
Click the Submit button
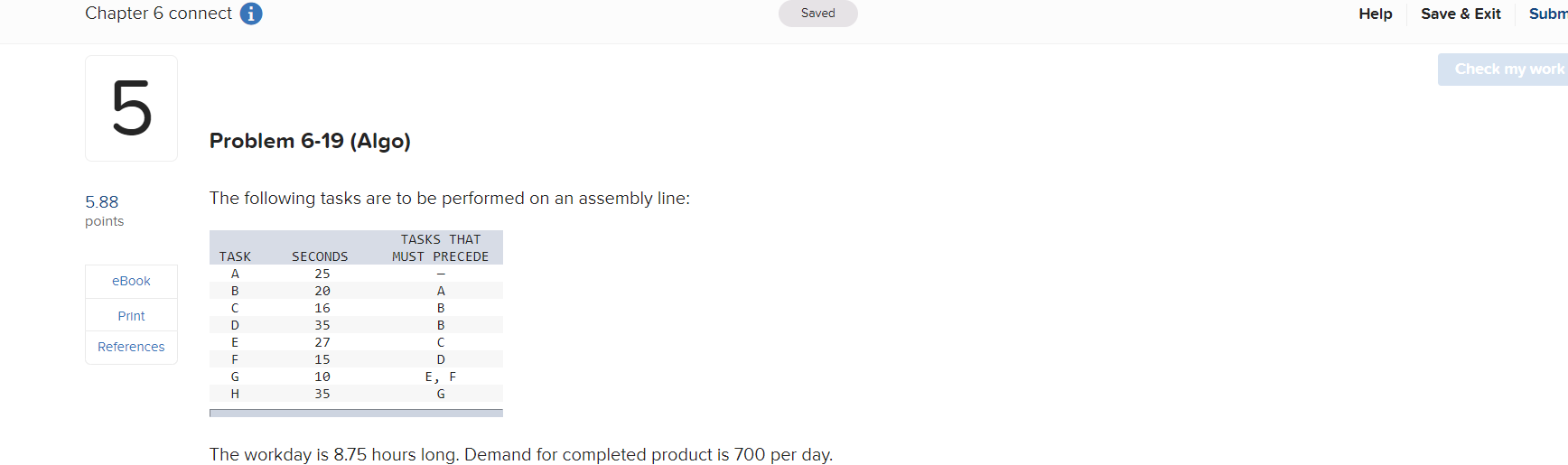1548,14
